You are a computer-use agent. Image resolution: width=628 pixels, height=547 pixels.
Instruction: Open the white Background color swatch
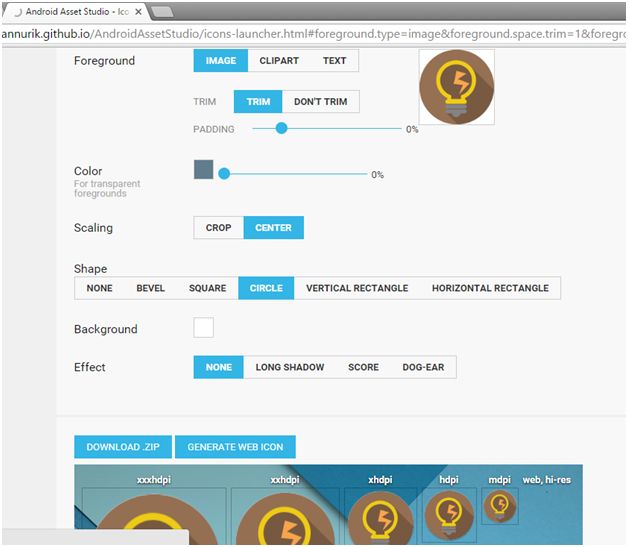pos(203,328)
